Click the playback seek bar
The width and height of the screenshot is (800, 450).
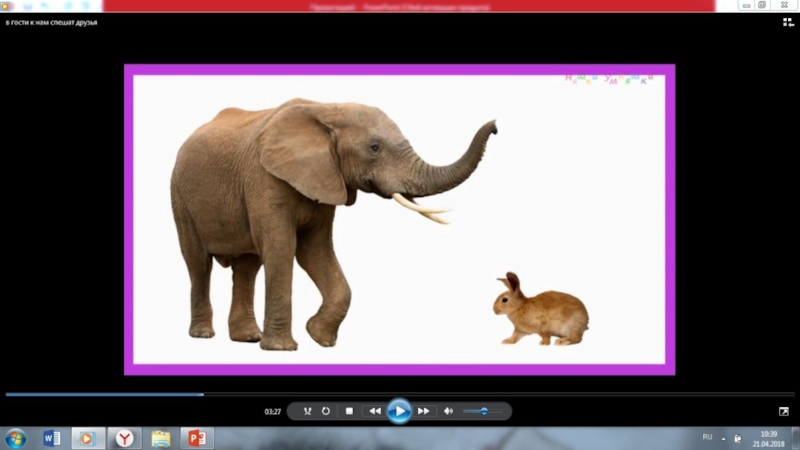point(400,394)
